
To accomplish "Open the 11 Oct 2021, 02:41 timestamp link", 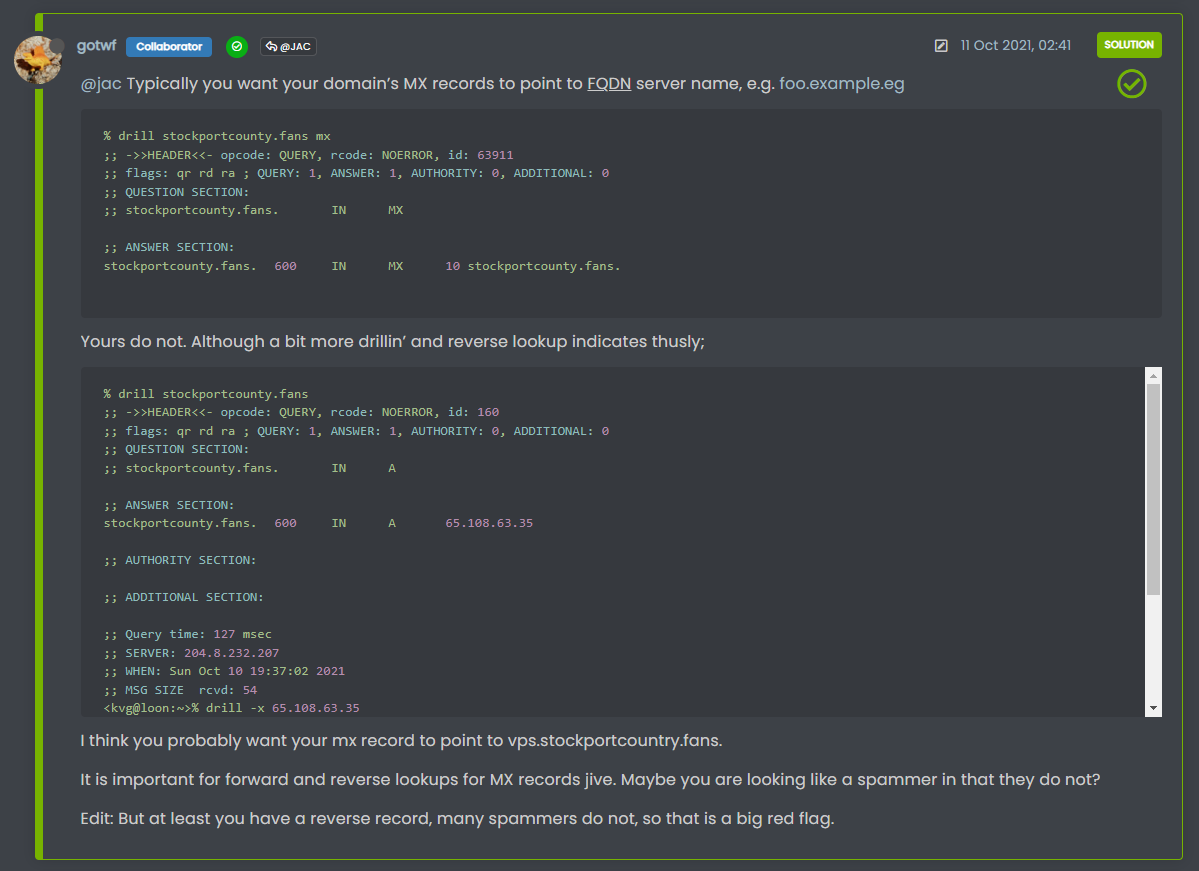I will pyautogui.click(x=1015, y=46).
